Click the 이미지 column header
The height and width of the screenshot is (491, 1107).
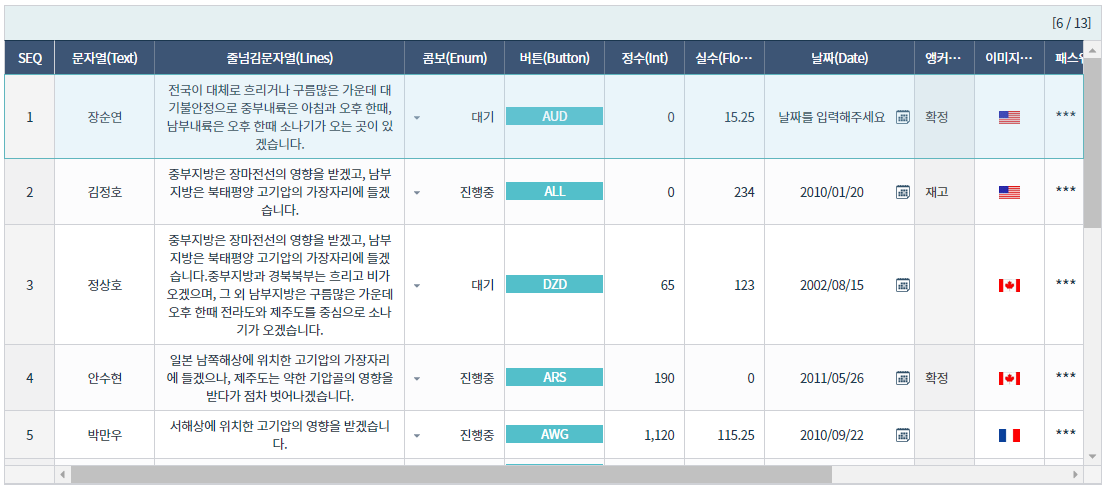[x=1010, y=58]
